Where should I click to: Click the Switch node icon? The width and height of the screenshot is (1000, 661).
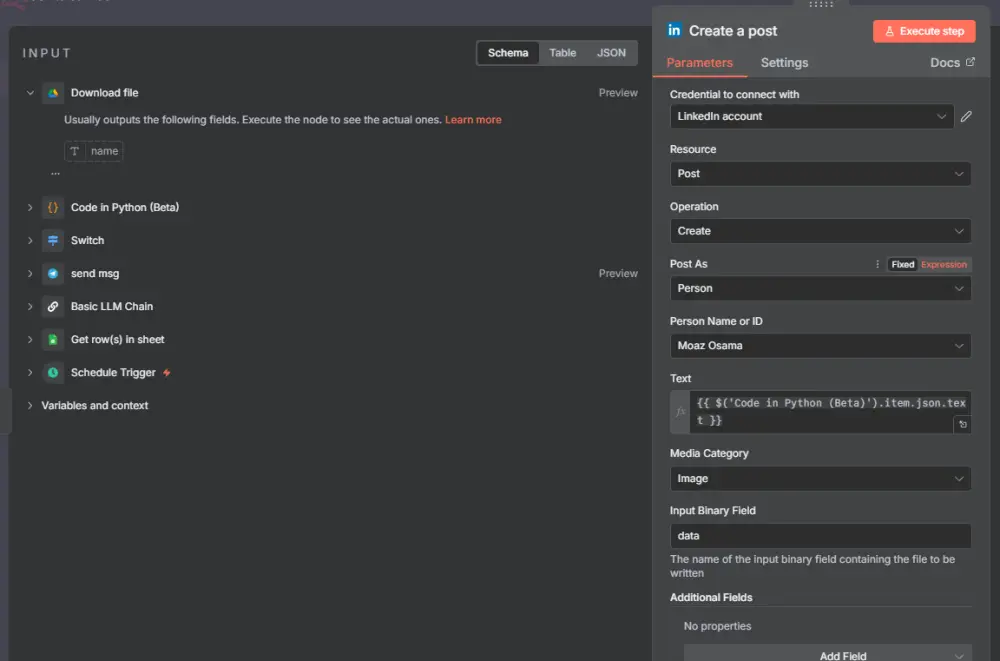point(53,241)
